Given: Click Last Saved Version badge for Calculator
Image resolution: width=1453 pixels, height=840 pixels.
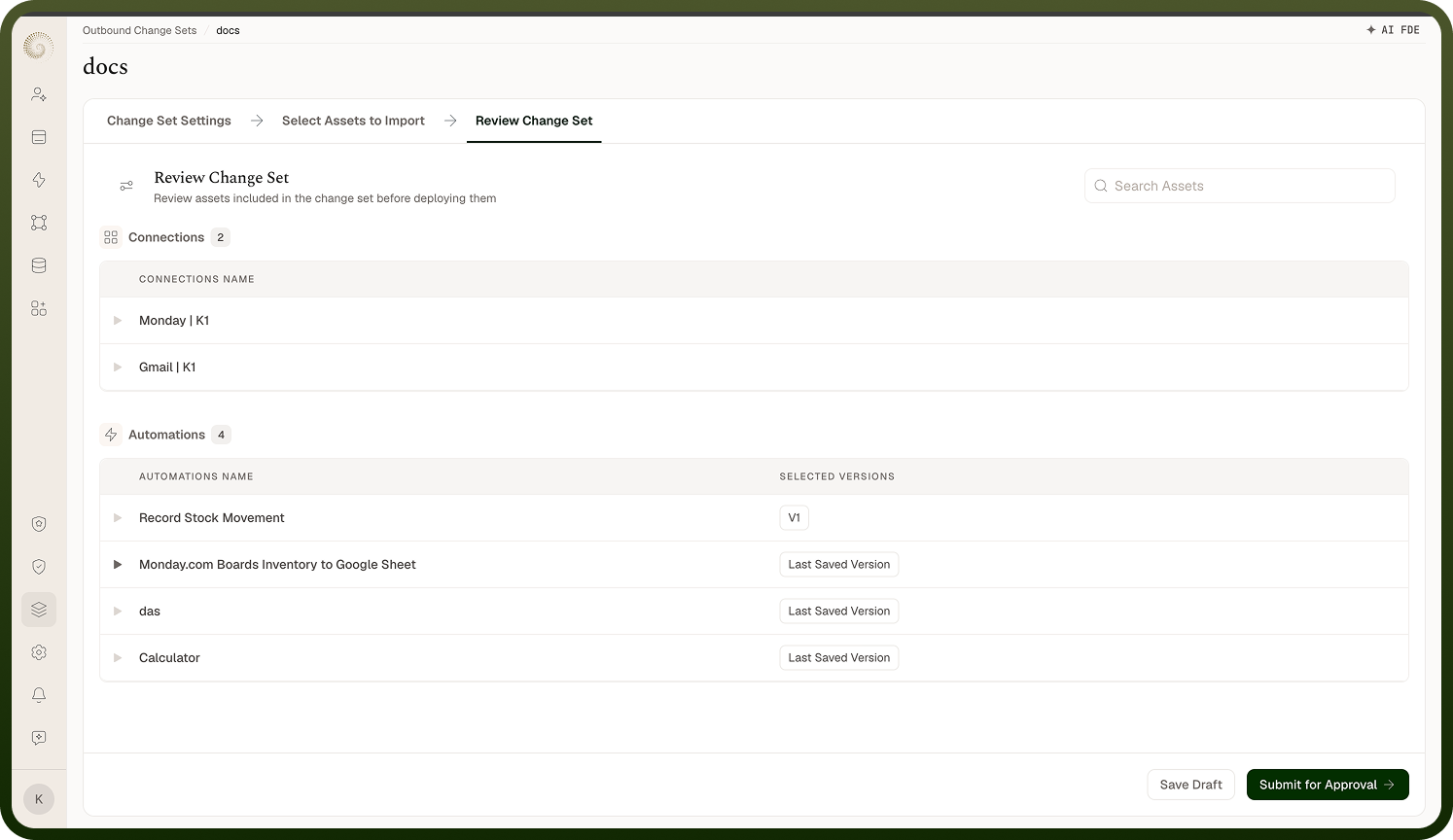Looking at the screenshot, I should pos(838,658).
